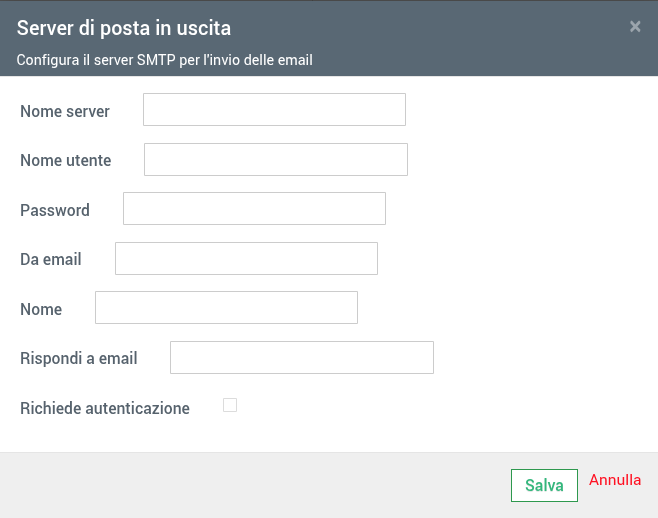Click the Rispondi a email field
Screen dimensions: 658x518
[x=301, y=357]
